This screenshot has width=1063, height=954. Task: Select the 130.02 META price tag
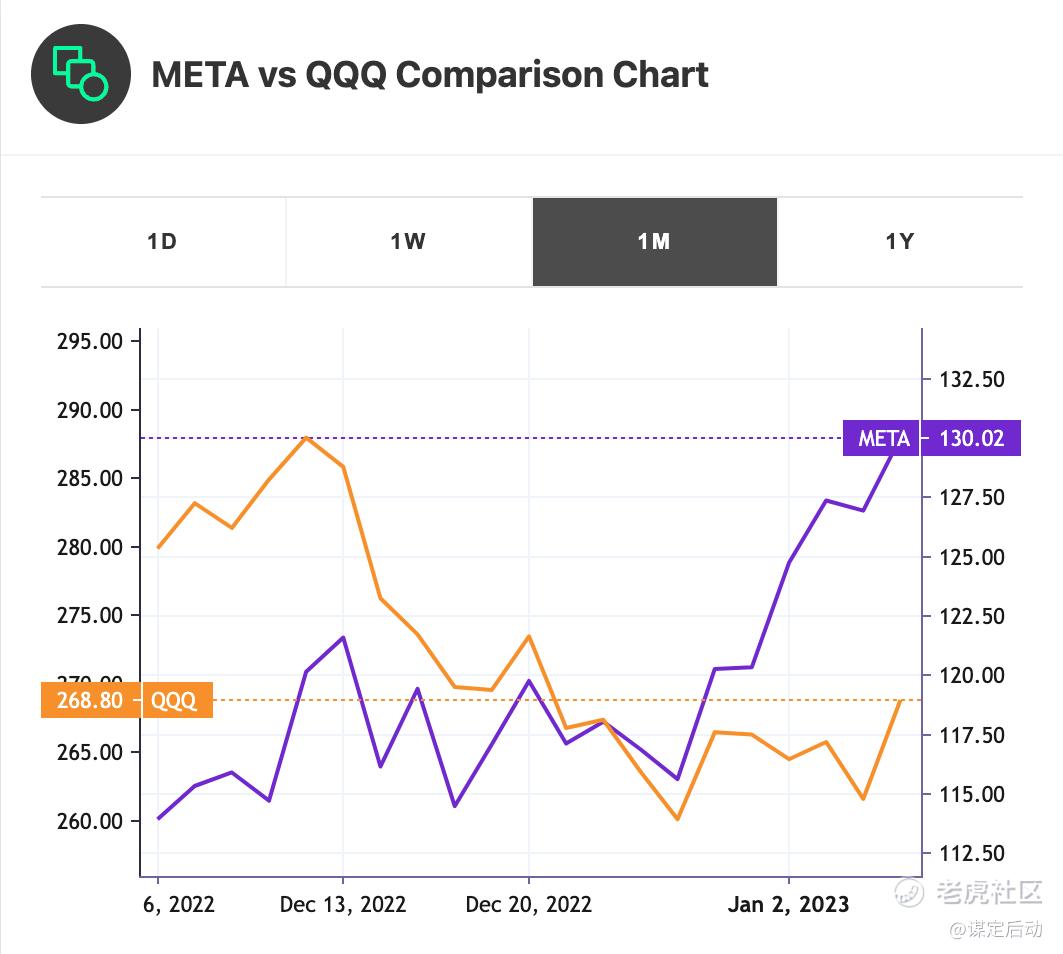[971, 438]
